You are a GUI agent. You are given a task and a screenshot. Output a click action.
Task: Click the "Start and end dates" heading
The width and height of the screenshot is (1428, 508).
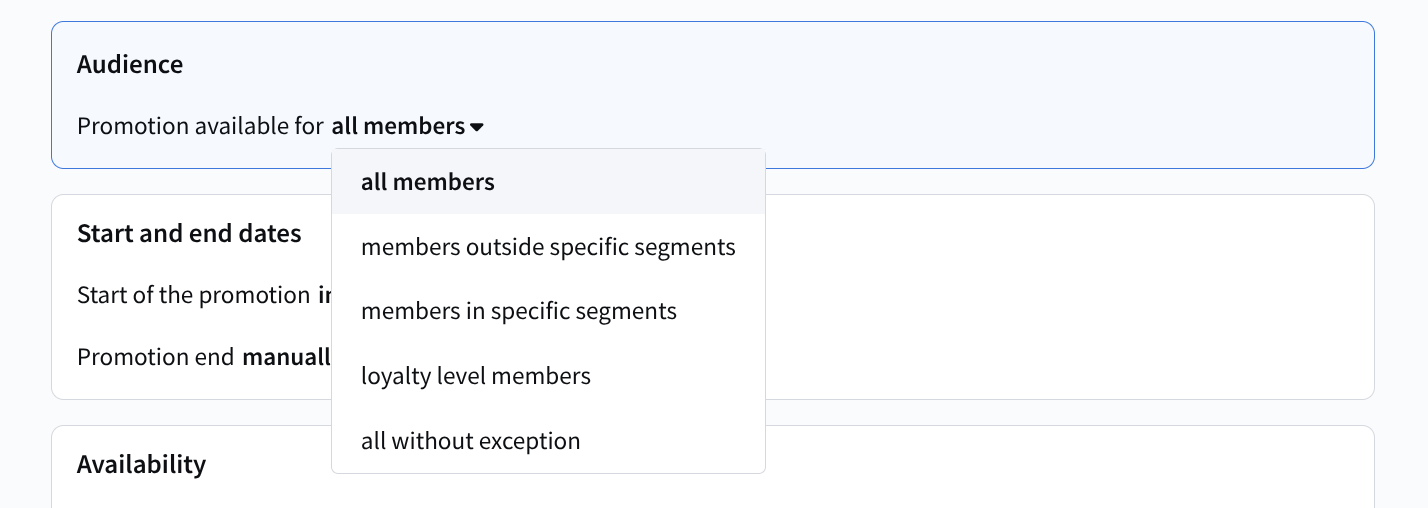point(189,234)
